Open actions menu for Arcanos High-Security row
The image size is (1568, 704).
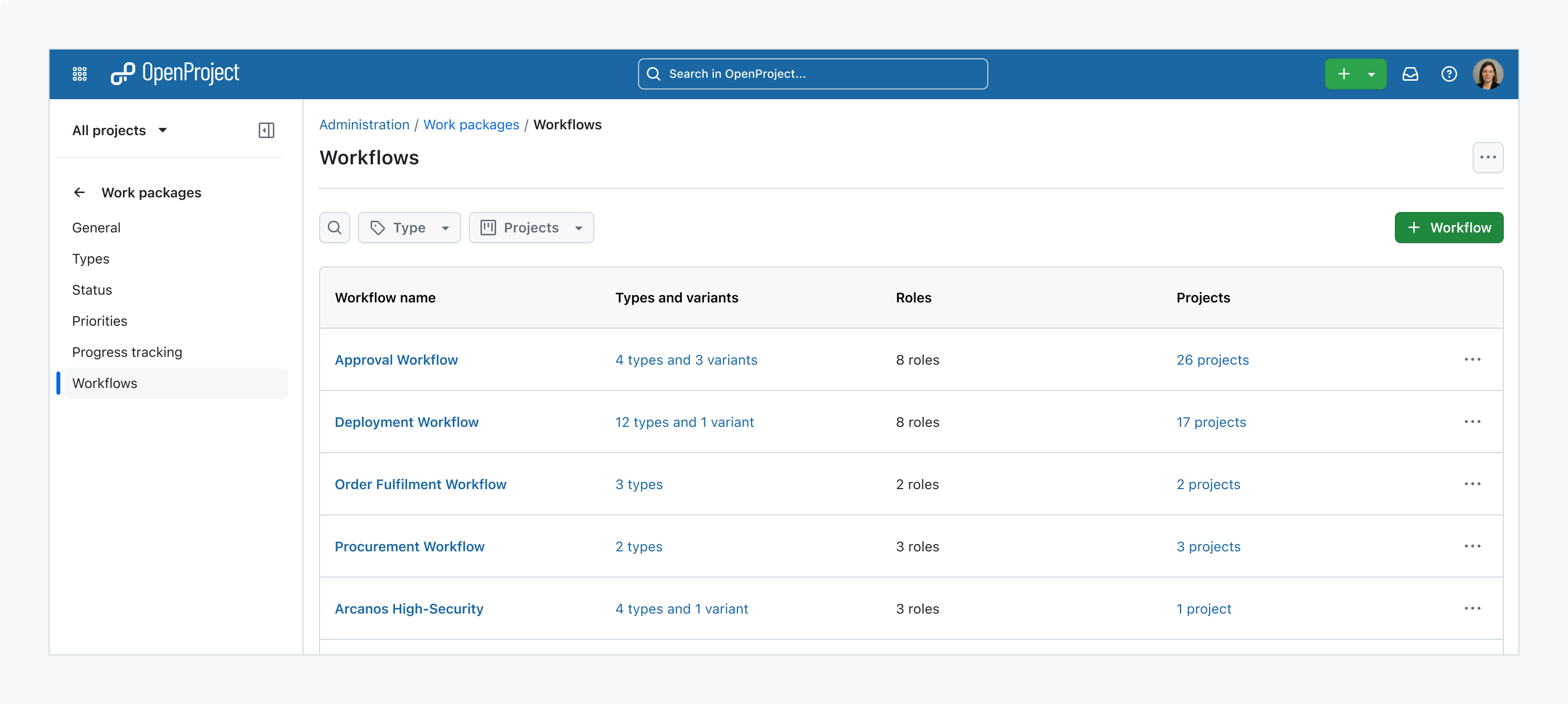tap(1472, 609)
